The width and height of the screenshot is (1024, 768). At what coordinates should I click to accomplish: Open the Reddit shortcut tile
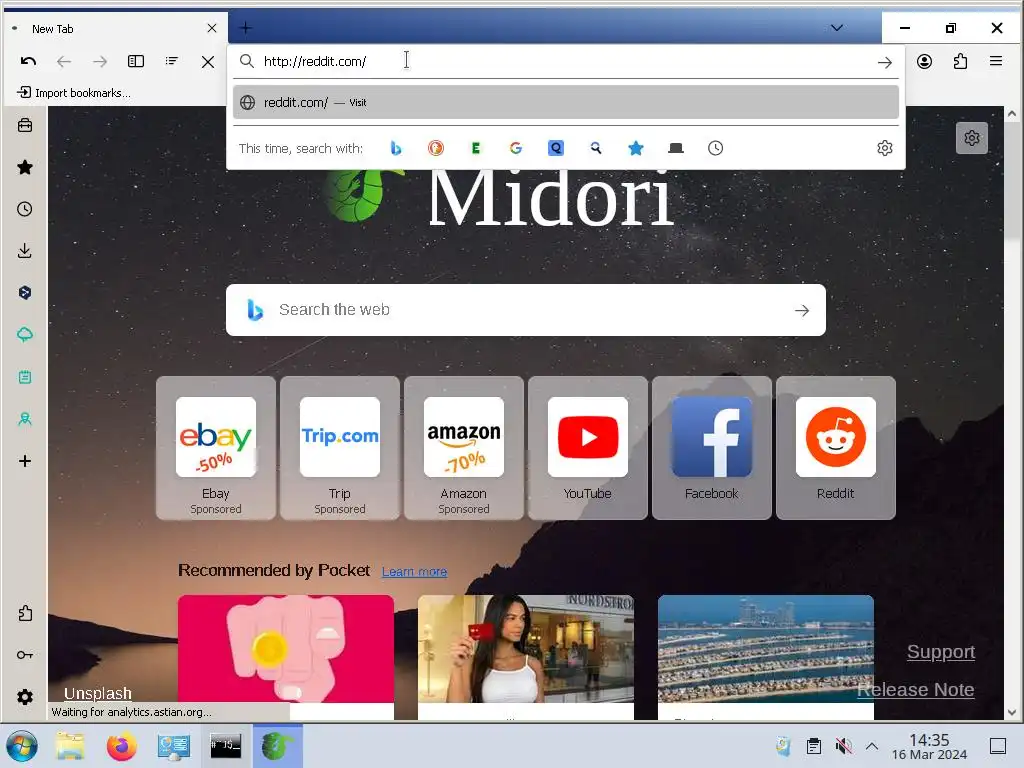coord(836,448)
